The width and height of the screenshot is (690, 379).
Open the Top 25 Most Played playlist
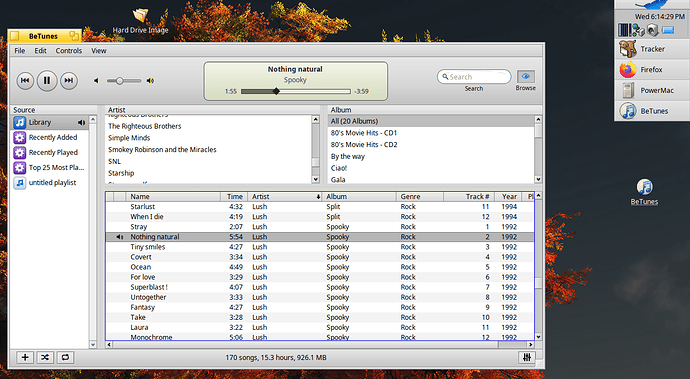point(49,167)
